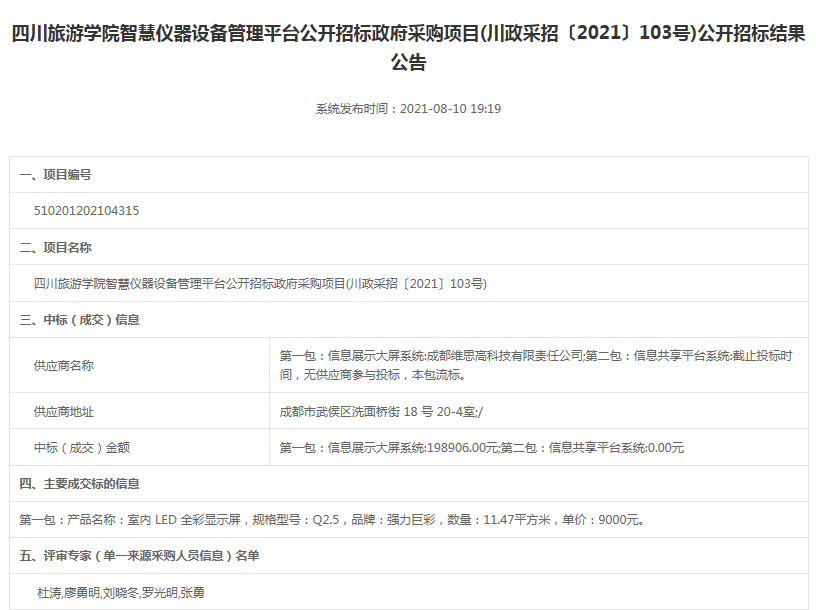Screen dimensions: 816x610
Task: Click the 供应商地址 label cell
Action: tap(139, 411)
